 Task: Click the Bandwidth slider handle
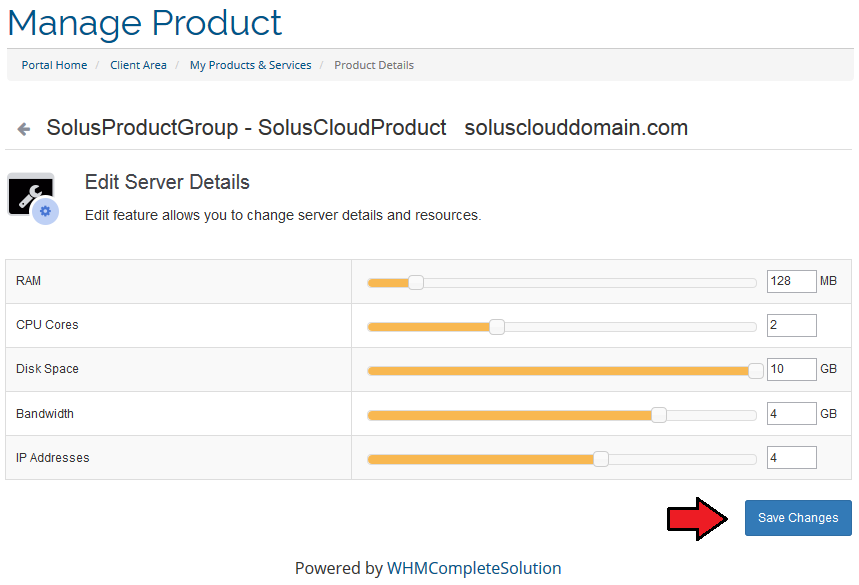(x=659, y=415)
